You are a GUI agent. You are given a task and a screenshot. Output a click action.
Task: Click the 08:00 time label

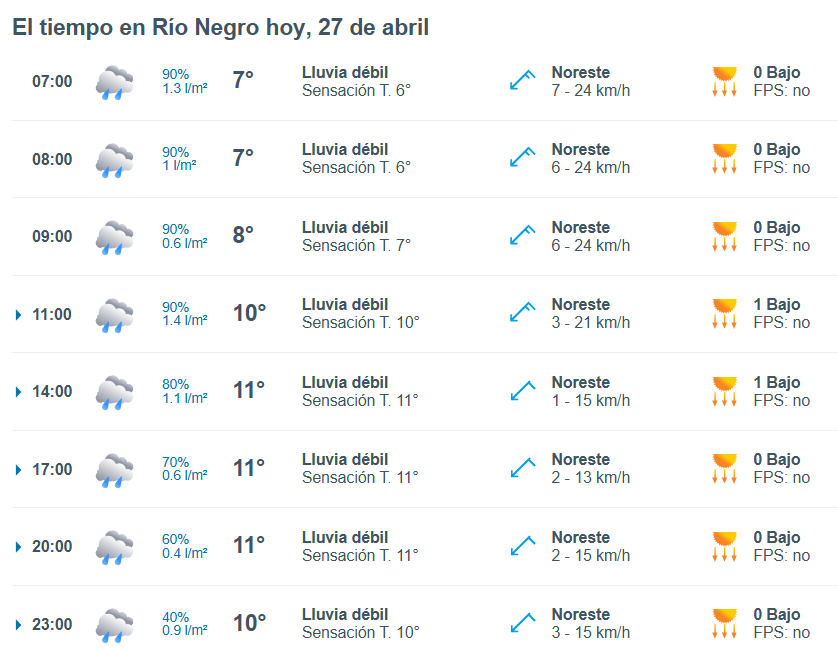click(x=52, y=159)
